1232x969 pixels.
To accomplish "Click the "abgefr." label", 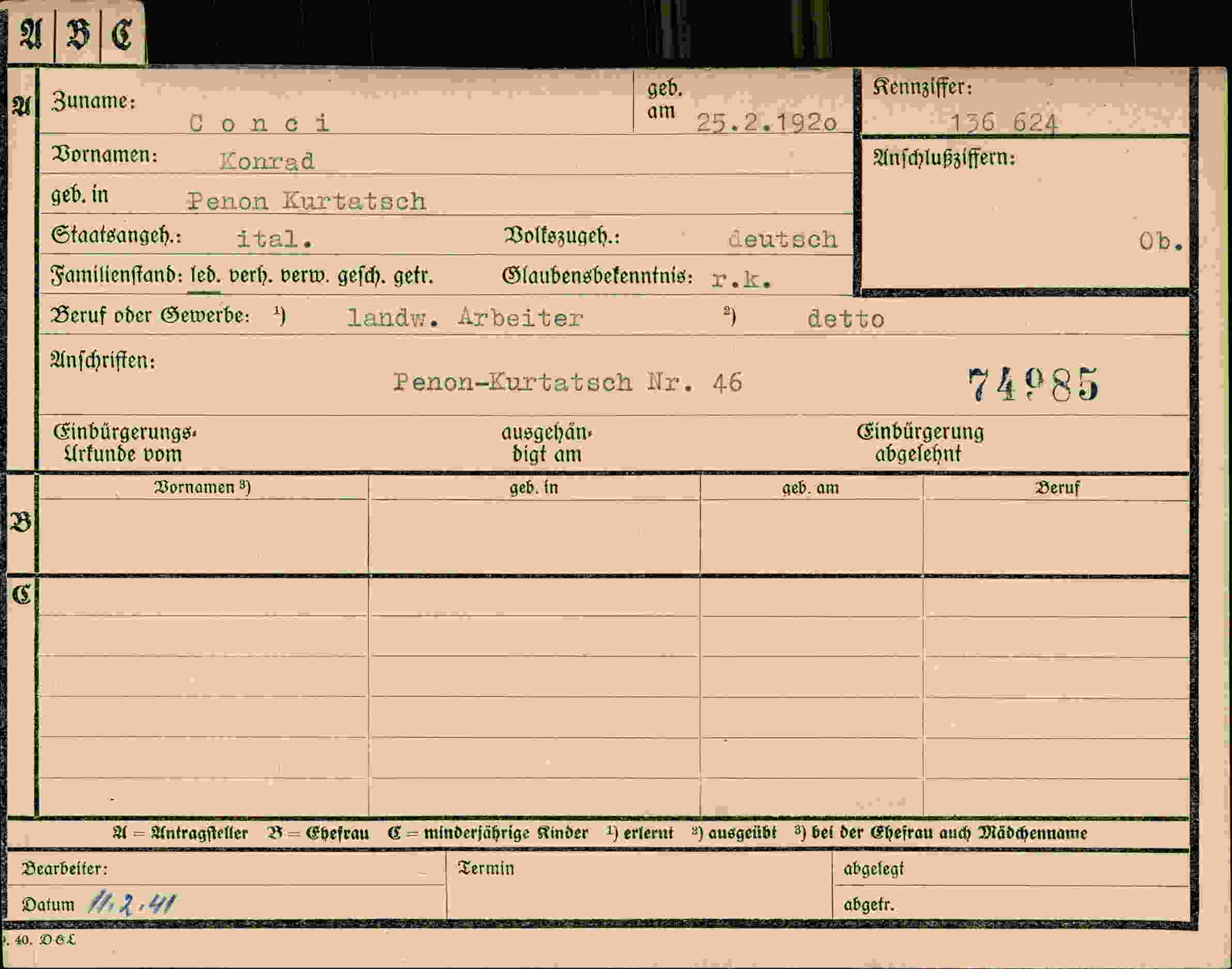I will pyautogui.click(x=869, y=905).
